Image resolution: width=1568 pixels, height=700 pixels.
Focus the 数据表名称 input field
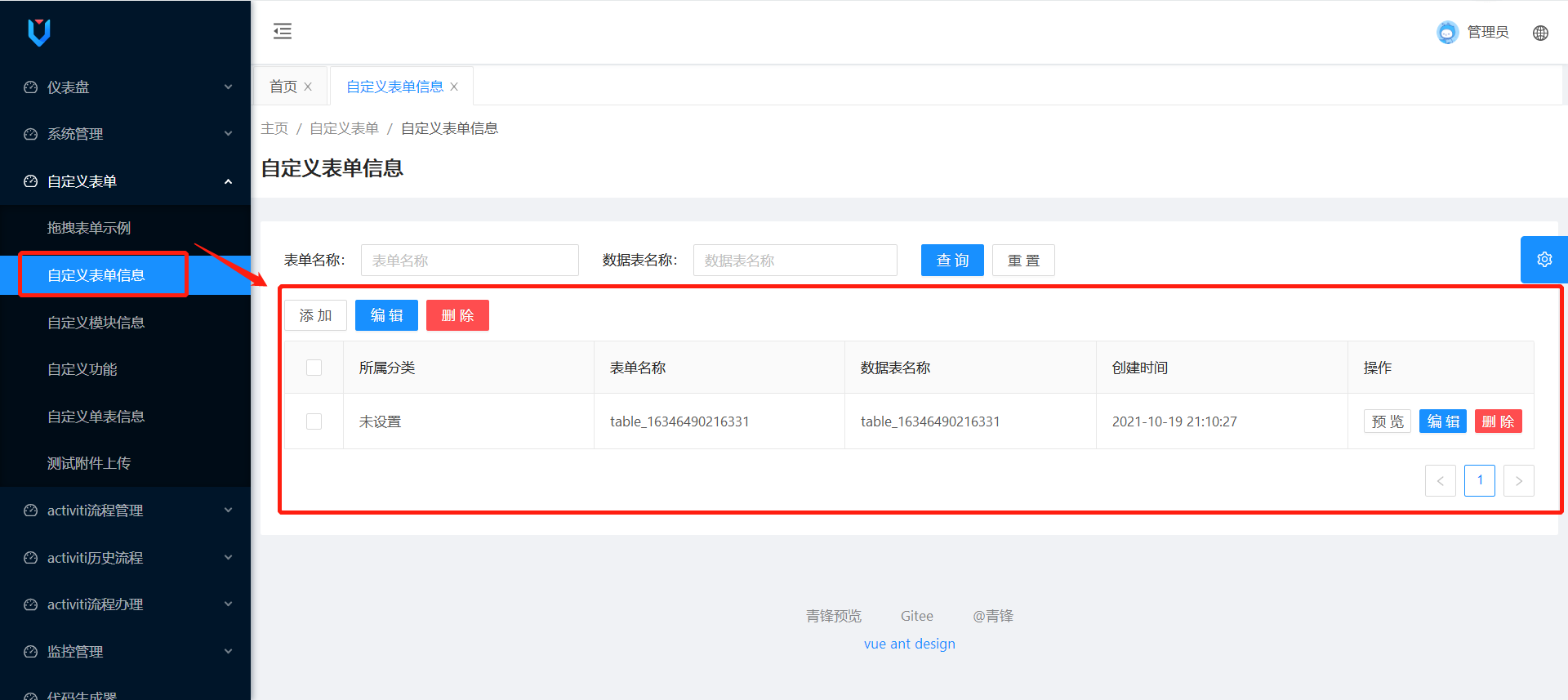point(795,261)
